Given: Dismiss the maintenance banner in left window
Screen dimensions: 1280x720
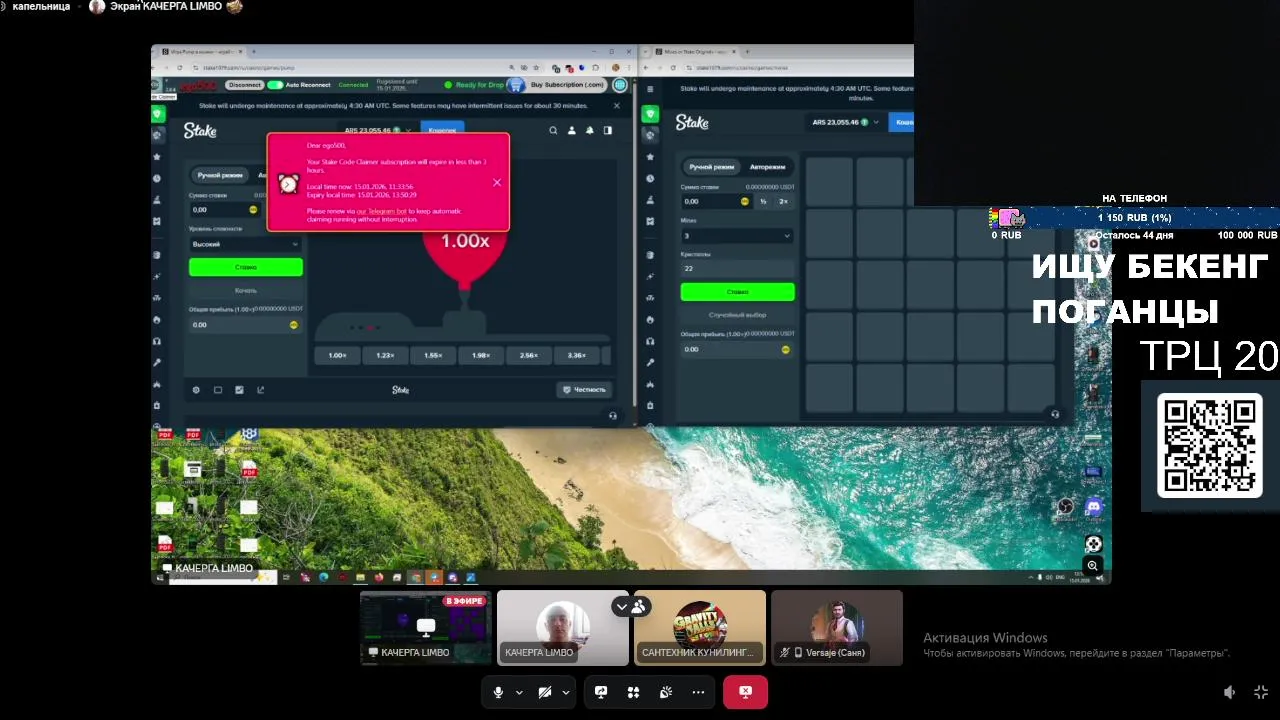Looking at the screenshot, I should tap(616, 105).
